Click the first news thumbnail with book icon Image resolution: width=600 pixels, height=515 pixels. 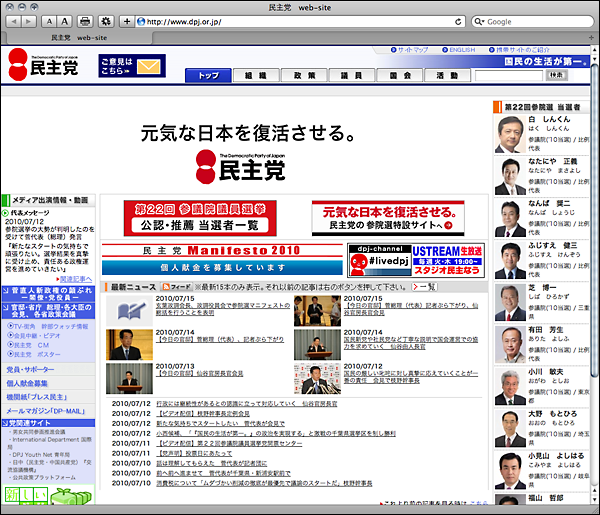126,311
